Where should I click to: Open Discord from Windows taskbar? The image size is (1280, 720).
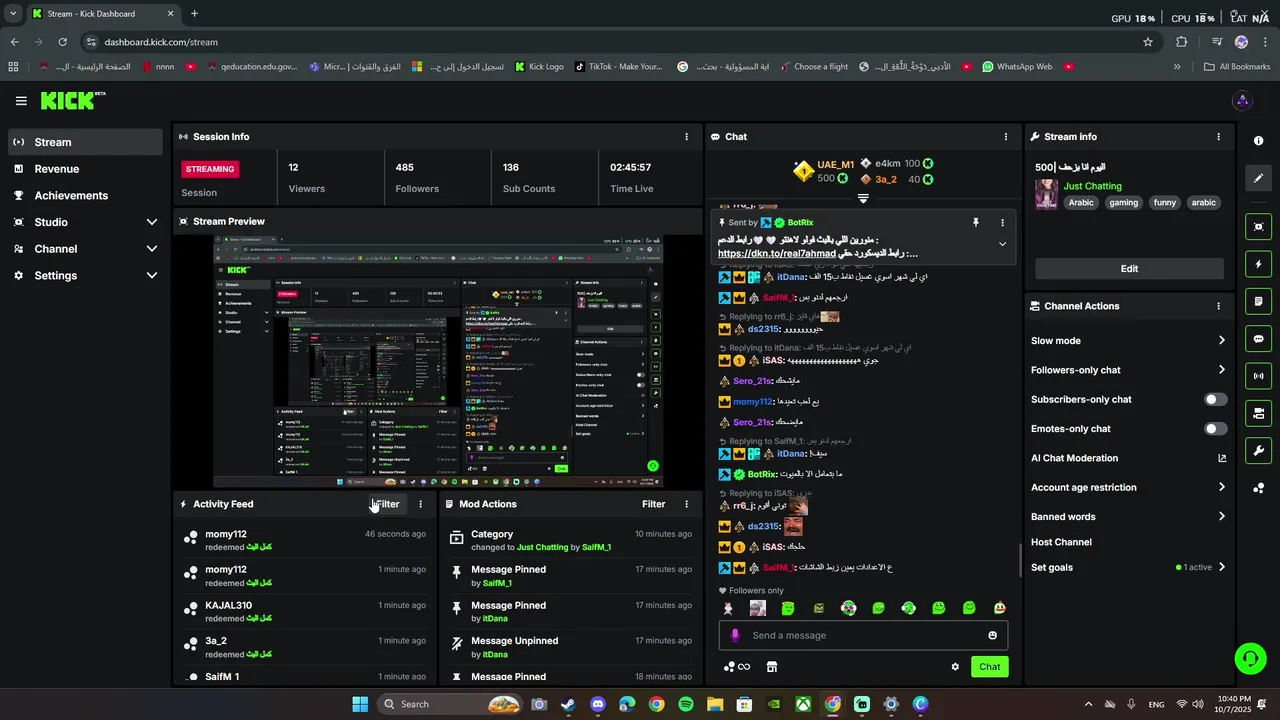tap(598, 705)
